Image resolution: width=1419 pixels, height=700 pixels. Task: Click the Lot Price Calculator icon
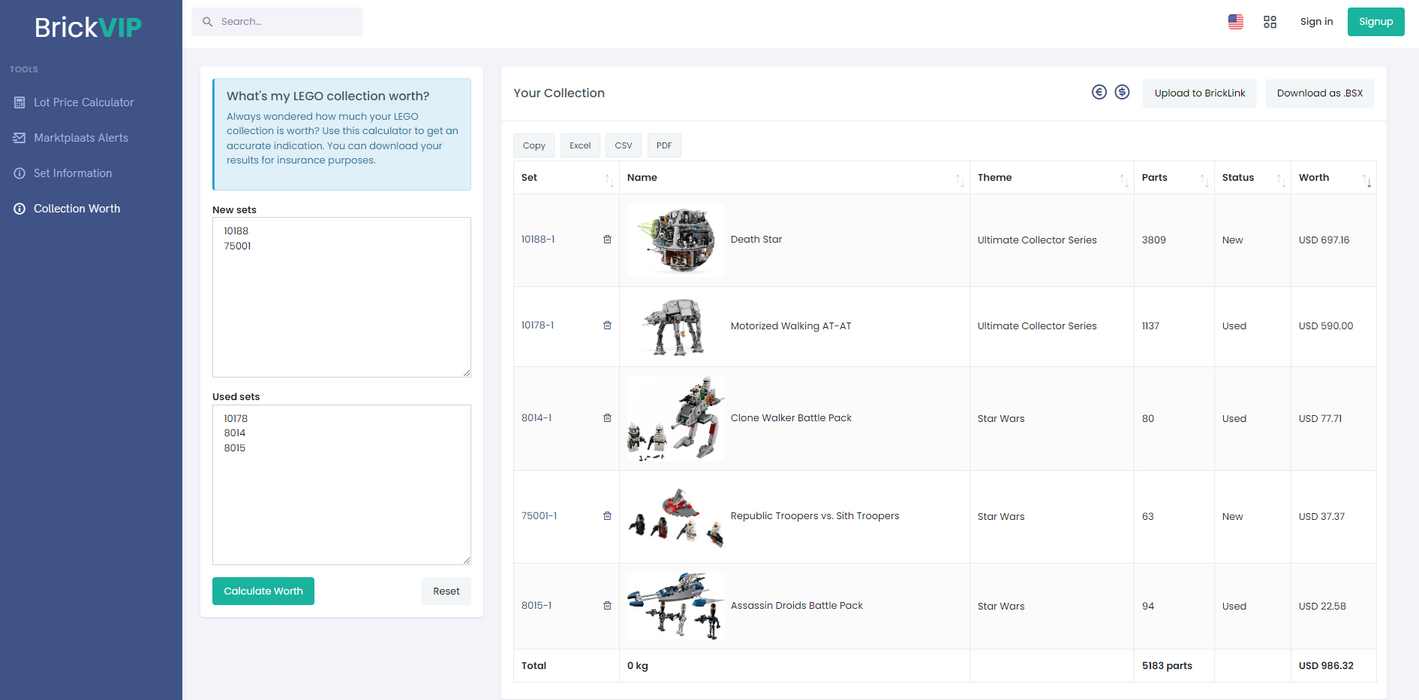click(x=19, y=102)
